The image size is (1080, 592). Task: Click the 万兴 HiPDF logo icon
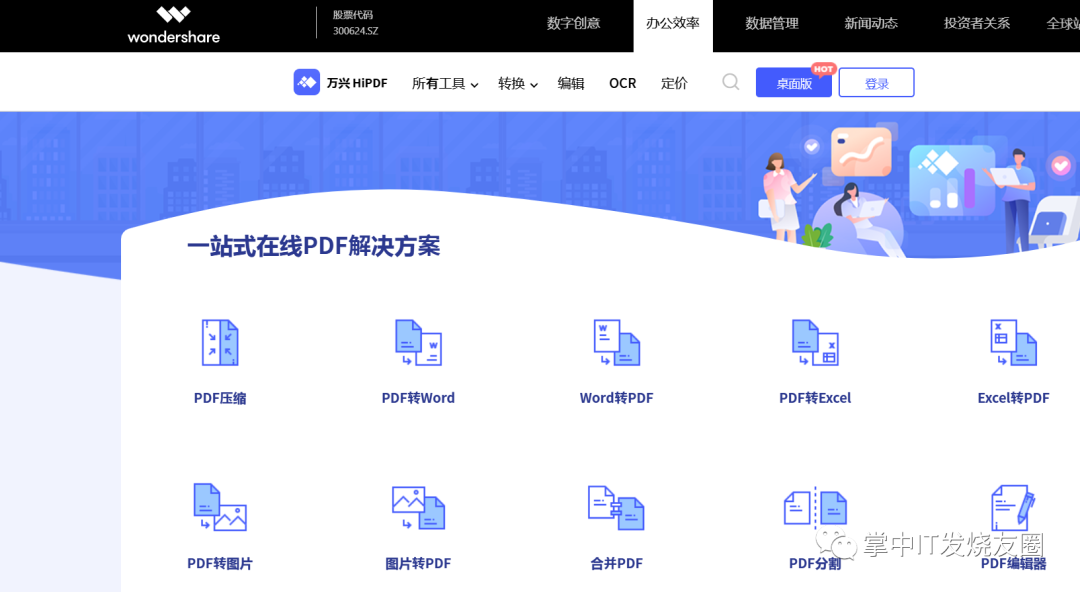[x=307, y=83]
